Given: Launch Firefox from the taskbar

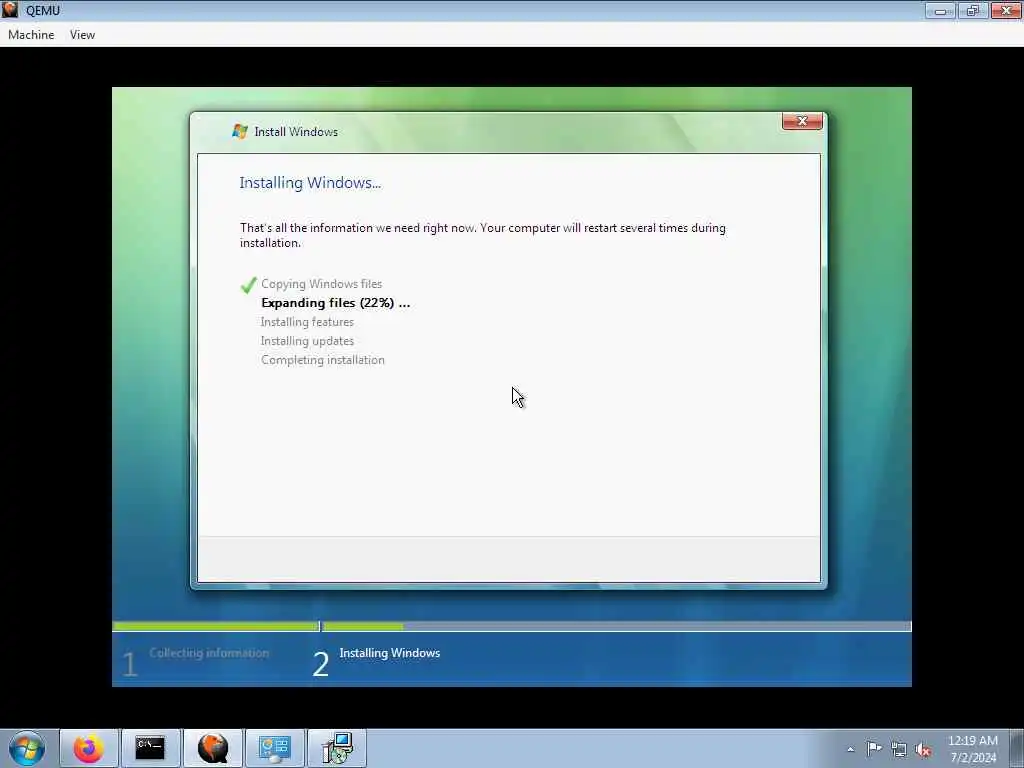Looking at the screenshot, I should pyautogui.click(x=89, y=748).
